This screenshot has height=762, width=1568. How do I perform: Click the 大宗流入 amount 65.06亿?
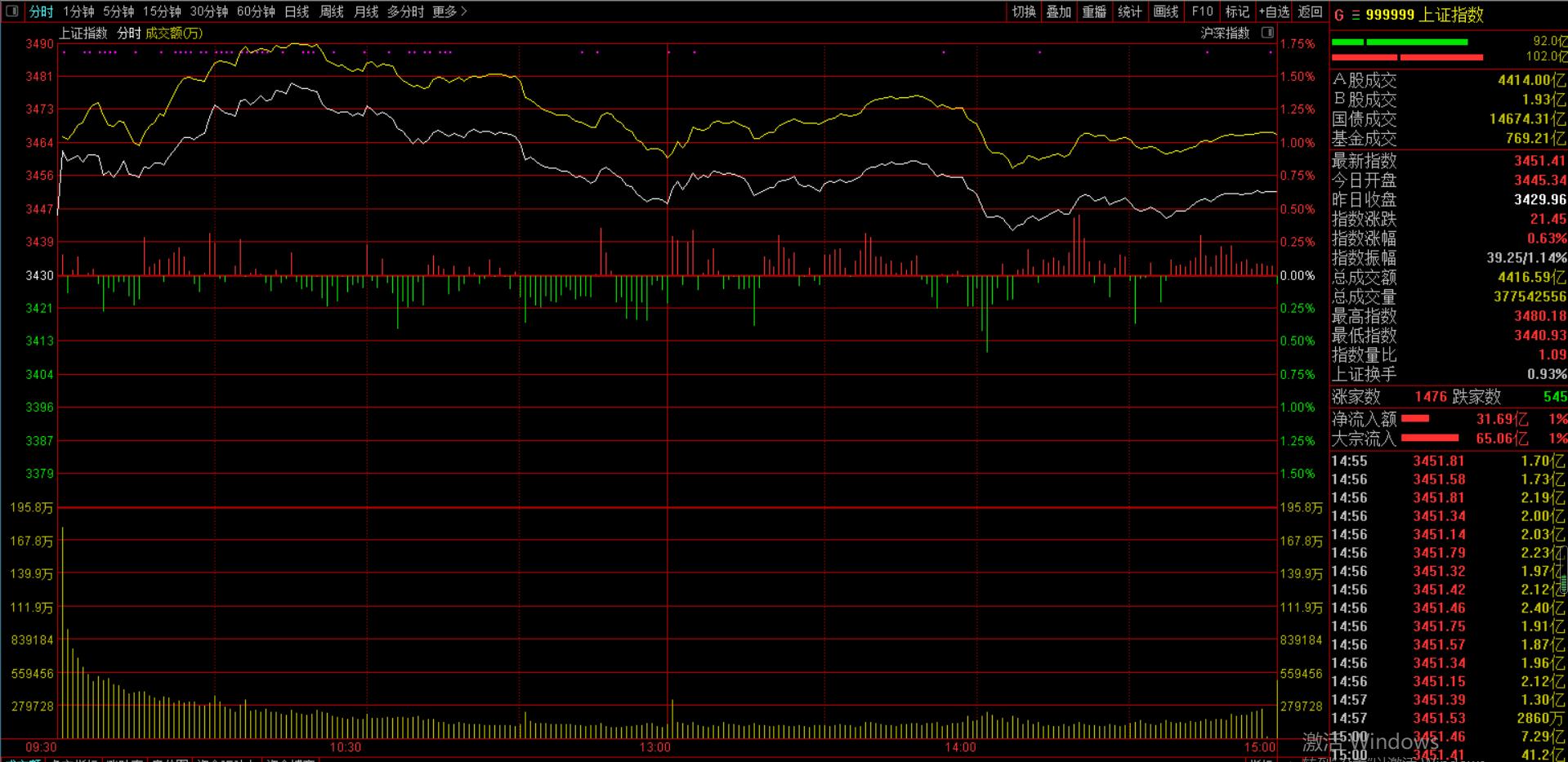click(x=1502, y=439)
